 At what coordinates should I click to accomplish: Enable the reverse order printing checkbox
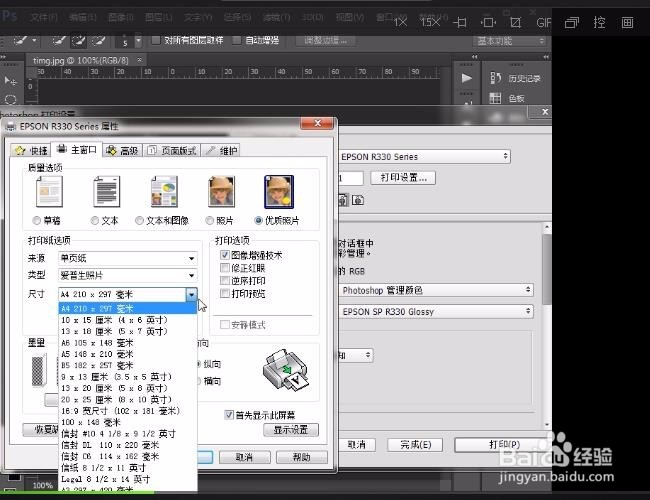pyautogui.click(x=225, y=281)
